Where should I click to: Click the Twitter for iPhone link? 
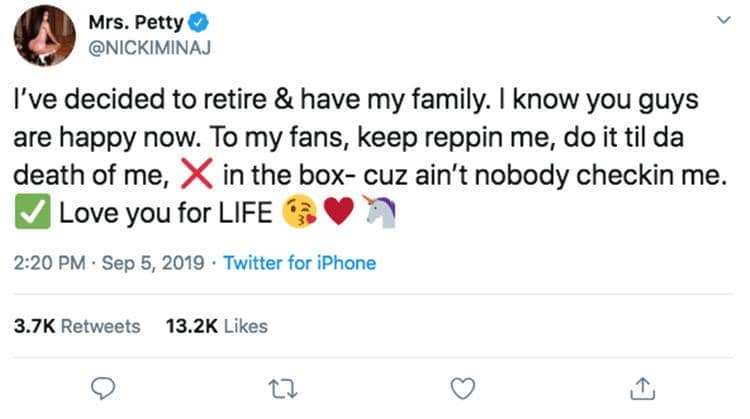coord(299,264)
